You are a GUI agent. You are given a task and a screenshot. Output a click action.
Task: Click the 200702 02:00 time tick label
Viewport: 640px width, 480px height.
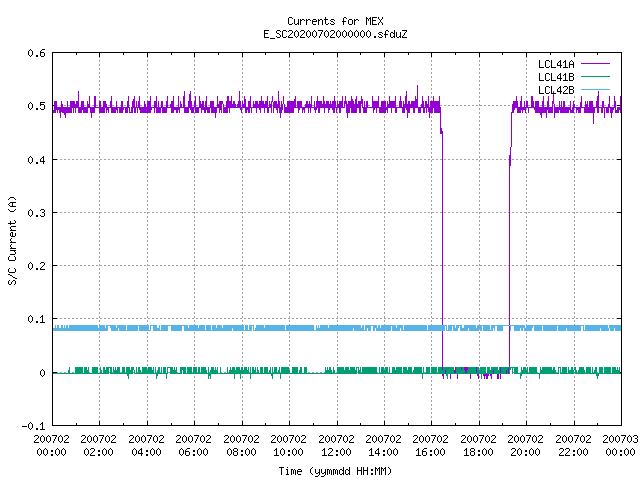[x=98, y=445]
